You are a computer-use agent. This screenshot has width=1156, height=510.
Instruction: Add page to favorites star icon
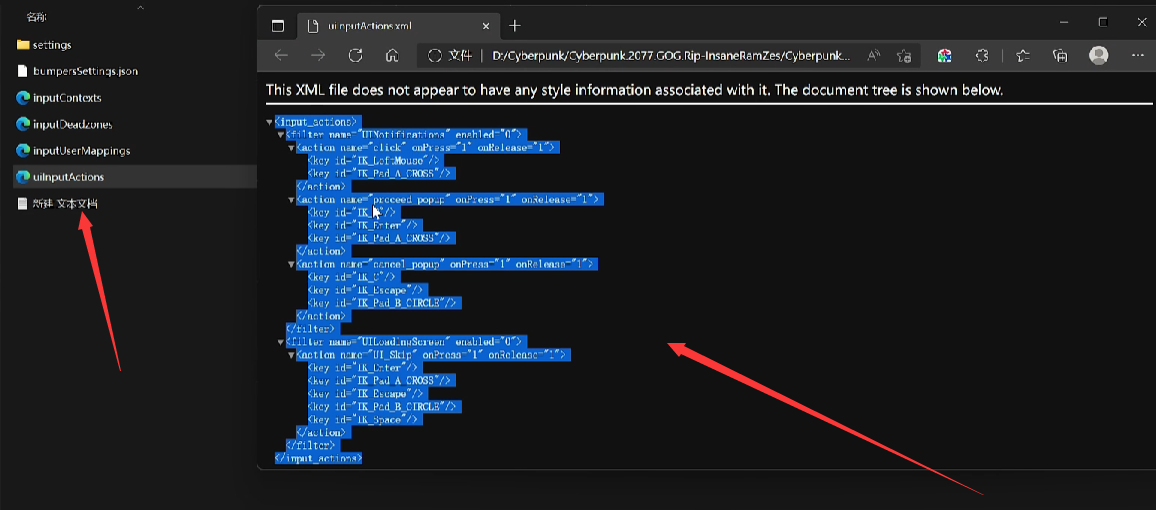pos(904,55)
